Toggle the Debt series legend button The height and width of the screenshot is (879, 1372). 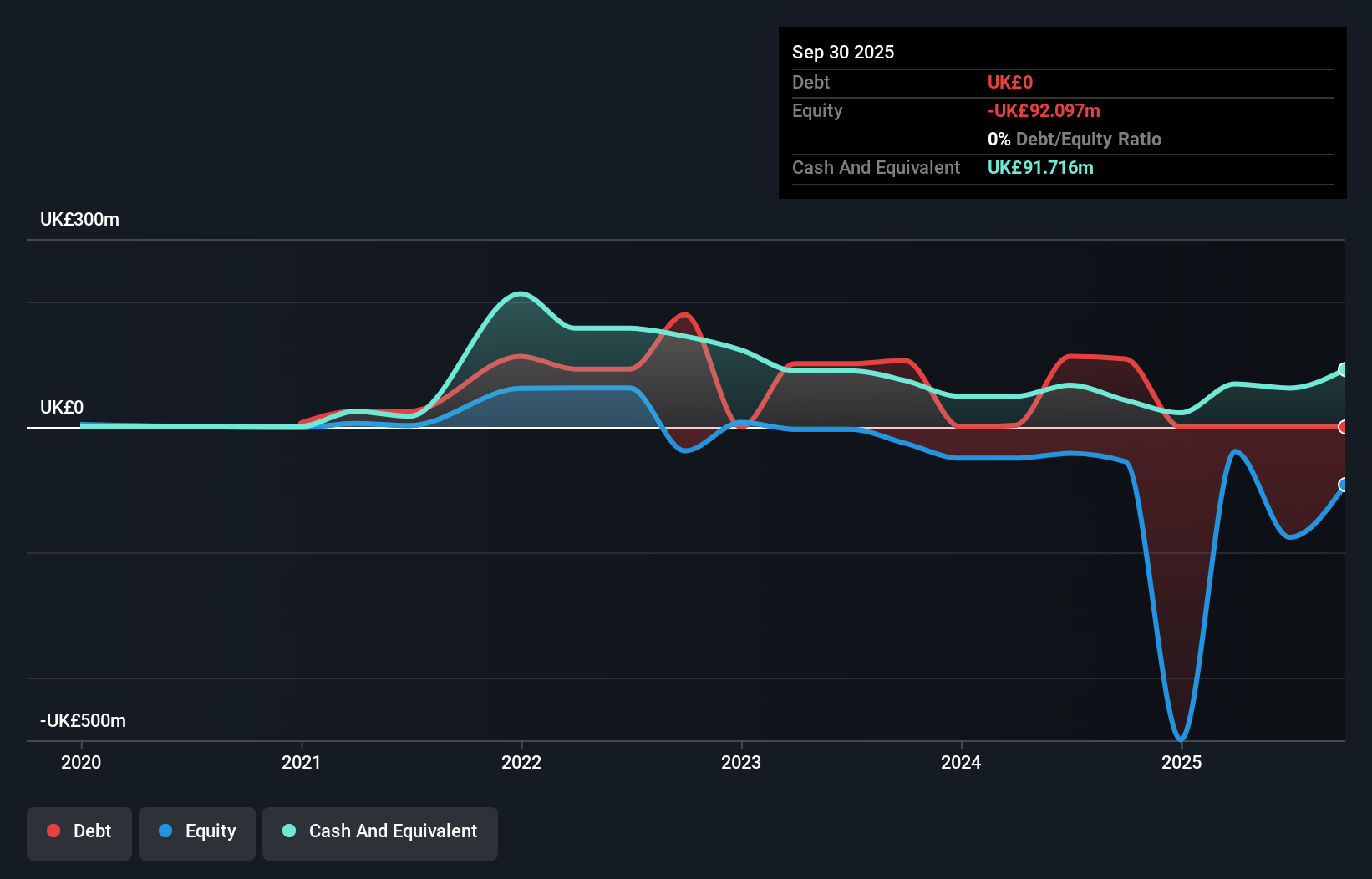click(x=79, y=833)
